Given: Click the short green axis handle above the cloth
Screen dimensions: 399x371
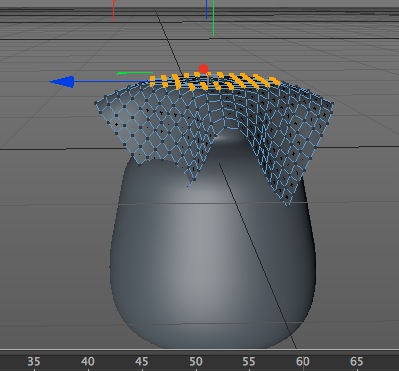Looking at the screenshot, I should tap(135, 73).
